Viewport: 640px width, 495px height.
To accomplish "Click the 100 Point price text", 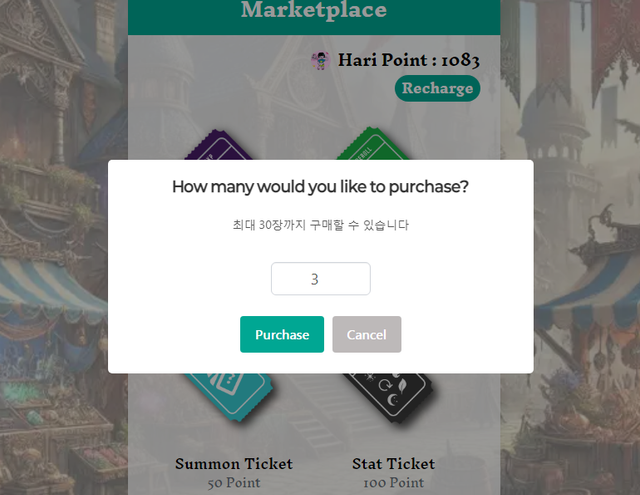I will pos(393,483).
